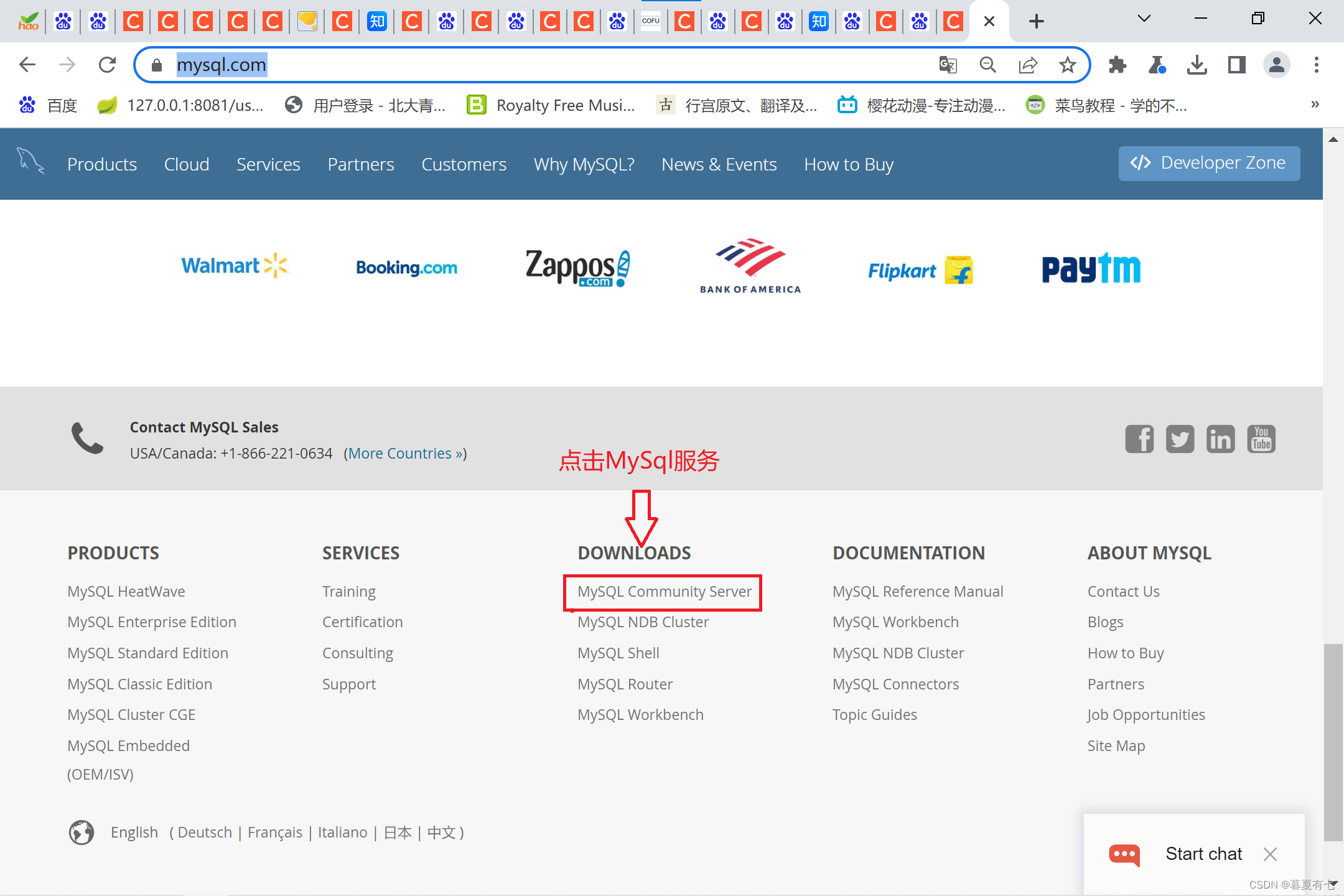Image resolution: width=1344 pixels, height=896 pixels.
Task: Open the Topic Guides link
Action: click(x=875, y=715)
